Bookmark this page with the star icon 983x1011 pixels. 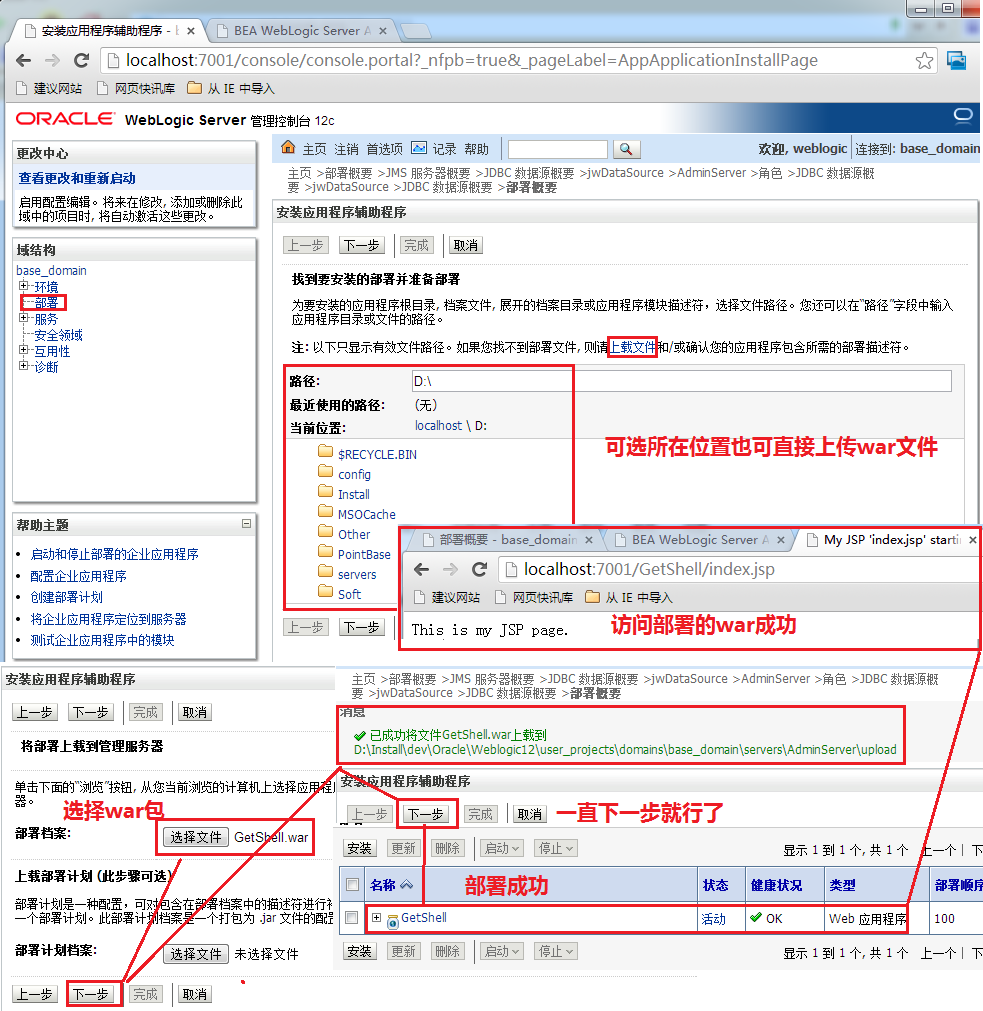tap(924, 61)
